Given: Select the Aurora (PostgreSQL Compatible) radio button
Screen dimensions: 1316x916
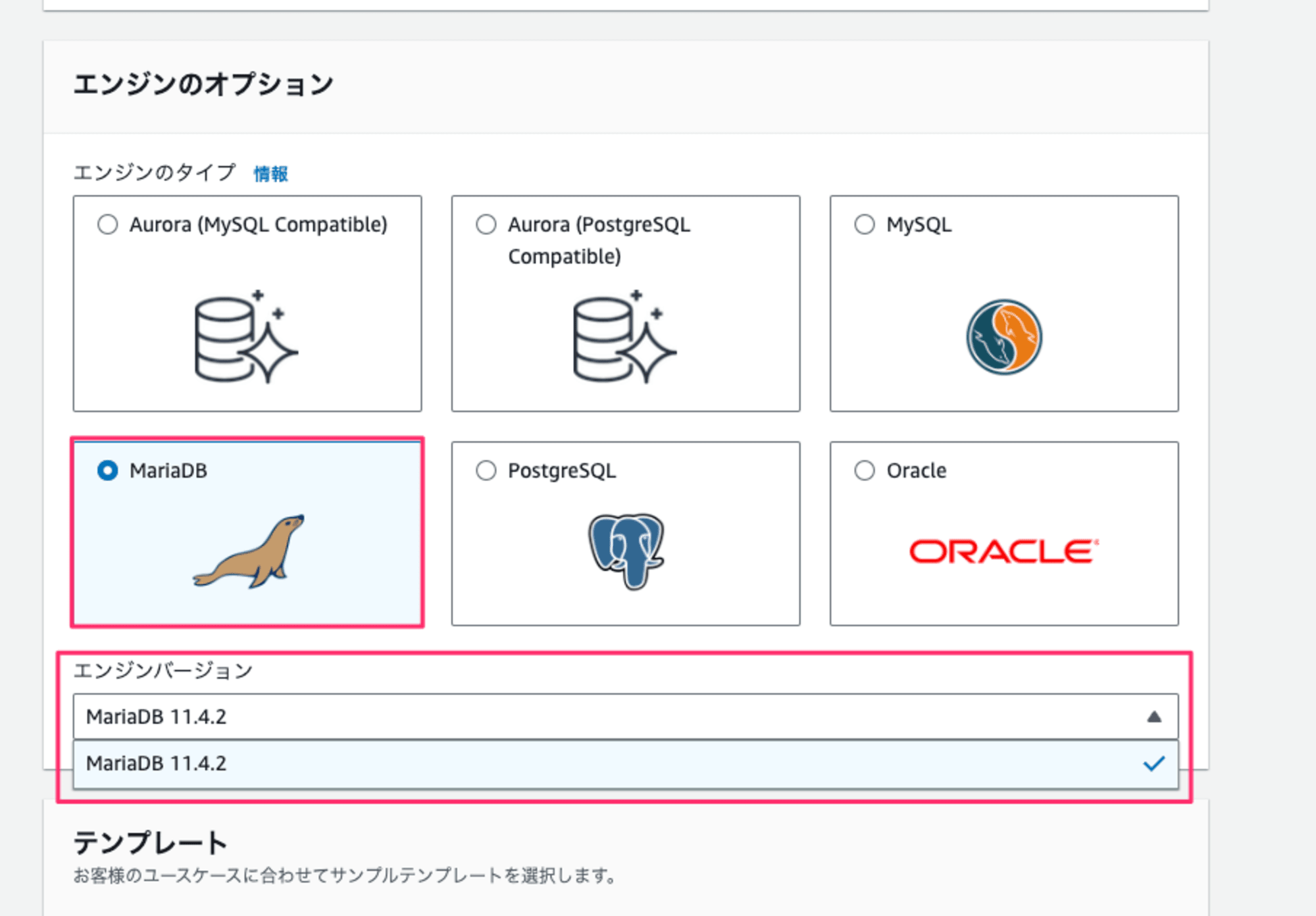Looking at the screenshot, I should coord(486,224).
